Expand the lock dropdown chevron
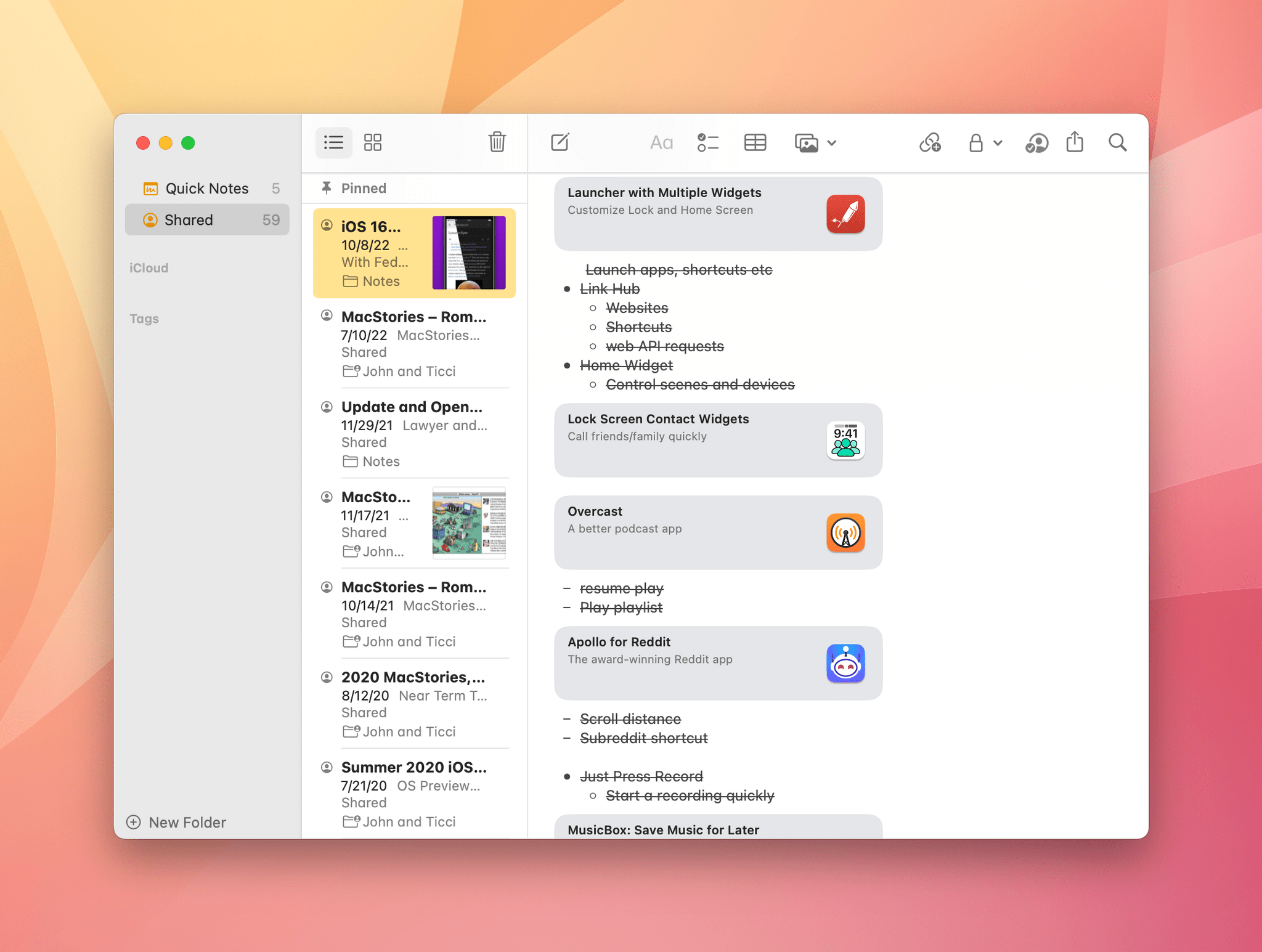The width and height of the screenshot is (1262, 952). (998, 143)
